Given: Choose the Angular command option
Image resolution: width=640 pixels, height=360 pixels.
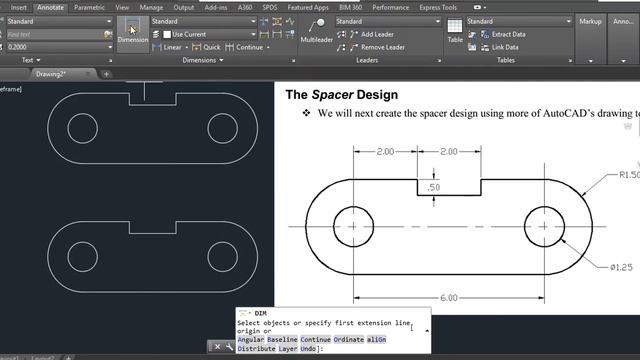Looking at the screenshot, I should pyautogui.click(x=251, y=340).
